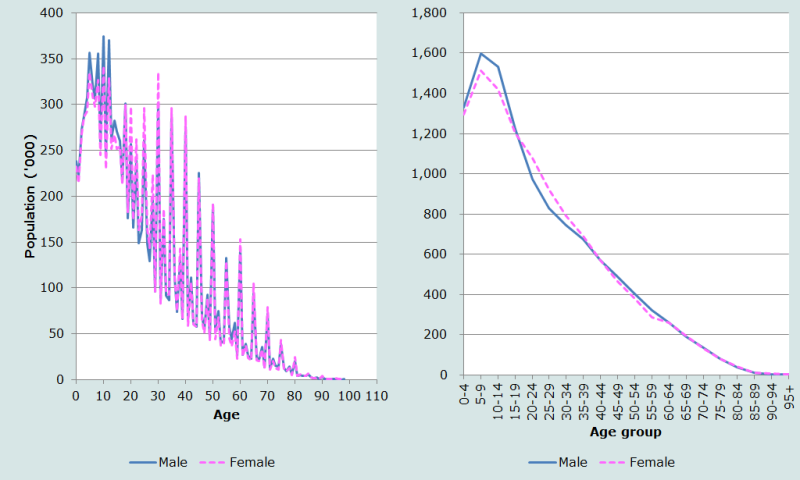Image resolution: width=800 pixels, height=480 pixels.
Task: Click the pink dashed Female swatch in left legend
Action: 213,463
